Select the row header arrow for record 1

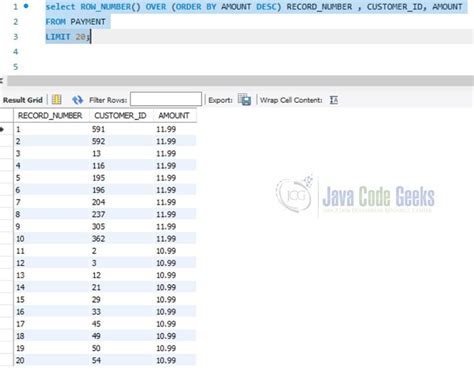coord(2,129)
